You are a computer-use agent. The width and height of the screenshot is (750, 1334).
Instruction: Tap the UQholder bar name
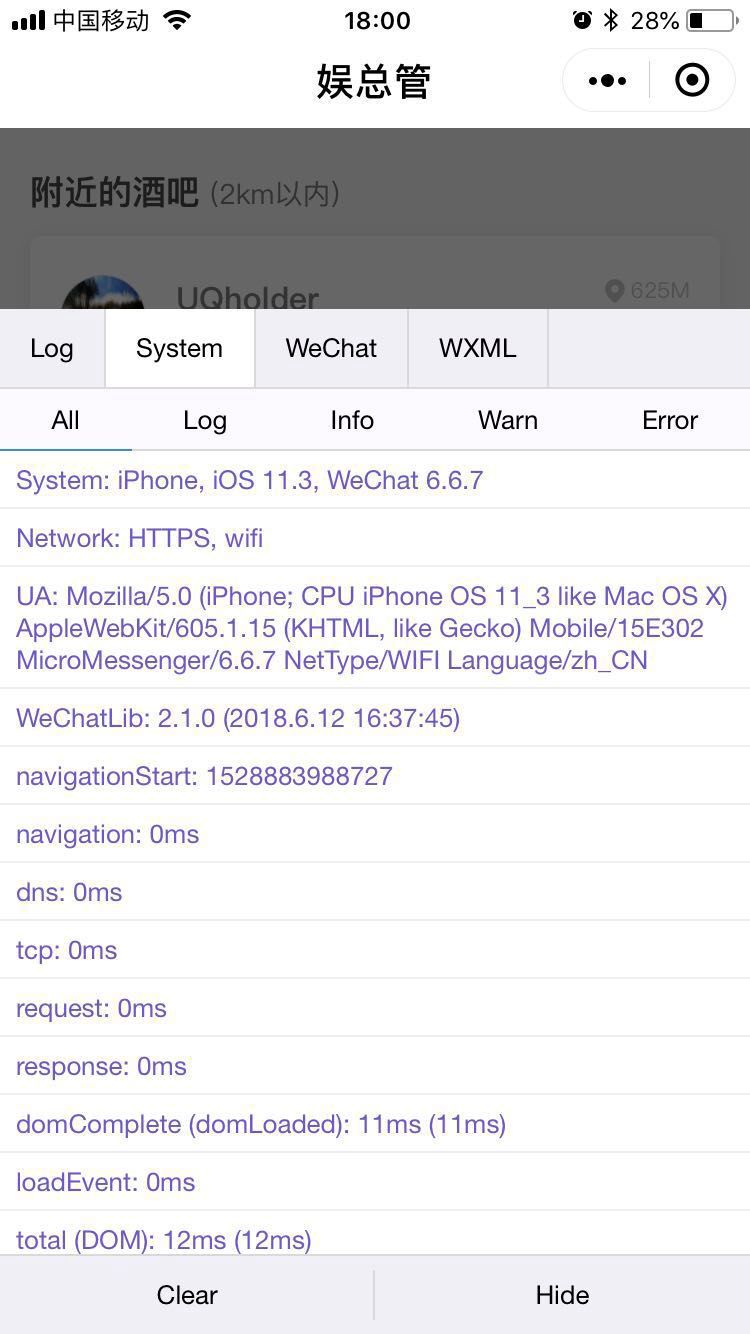[248, 297]
